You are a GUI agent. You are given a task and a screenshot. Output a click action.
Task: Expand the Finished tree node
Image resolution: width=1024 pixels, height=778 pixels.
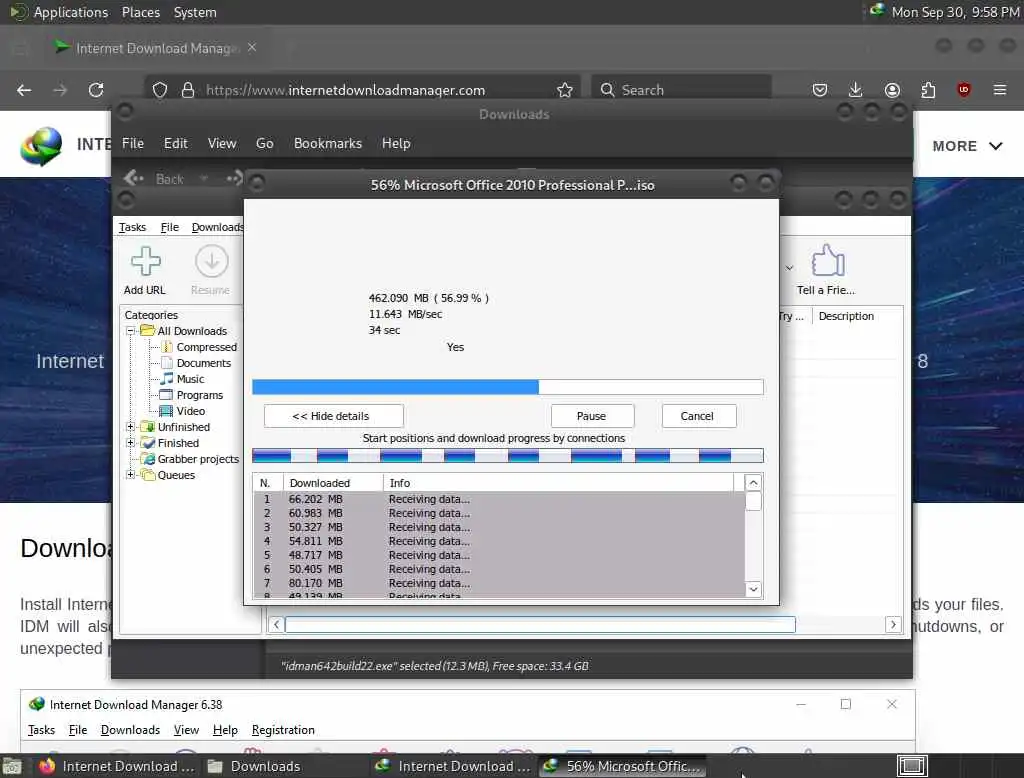click(x=131, y=443)
